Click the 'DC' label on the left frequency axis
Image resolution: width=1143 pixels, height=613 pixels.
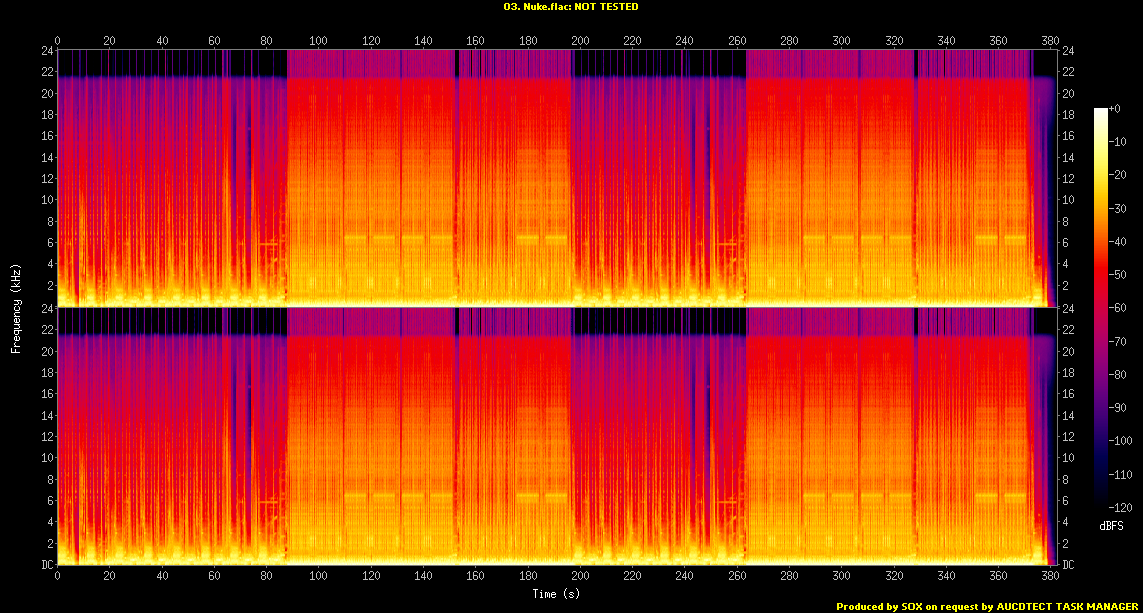46,565
